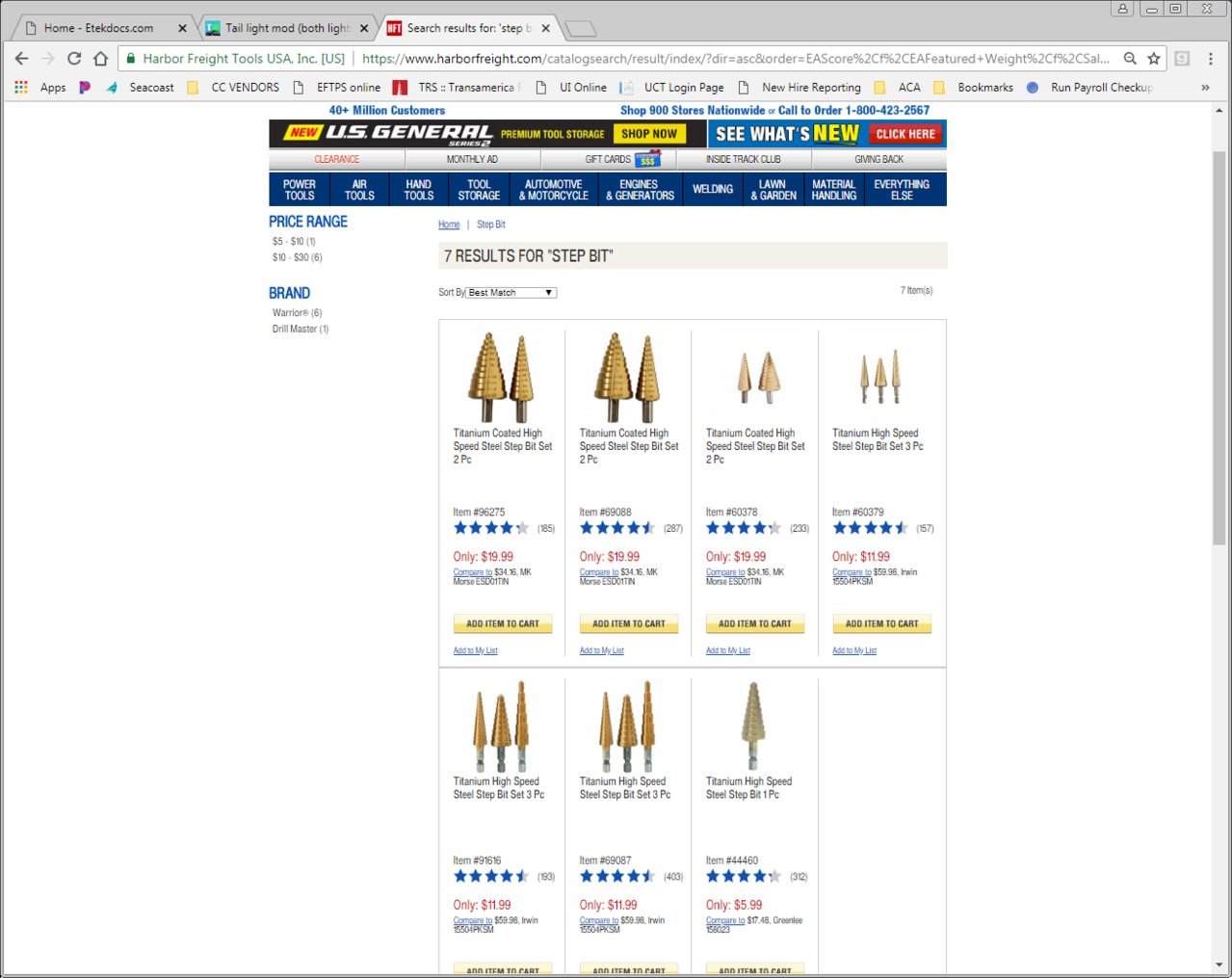Open the Gift Cards link
The width and height of the screenshot is (1232, 978).
[x=608, y=159]
